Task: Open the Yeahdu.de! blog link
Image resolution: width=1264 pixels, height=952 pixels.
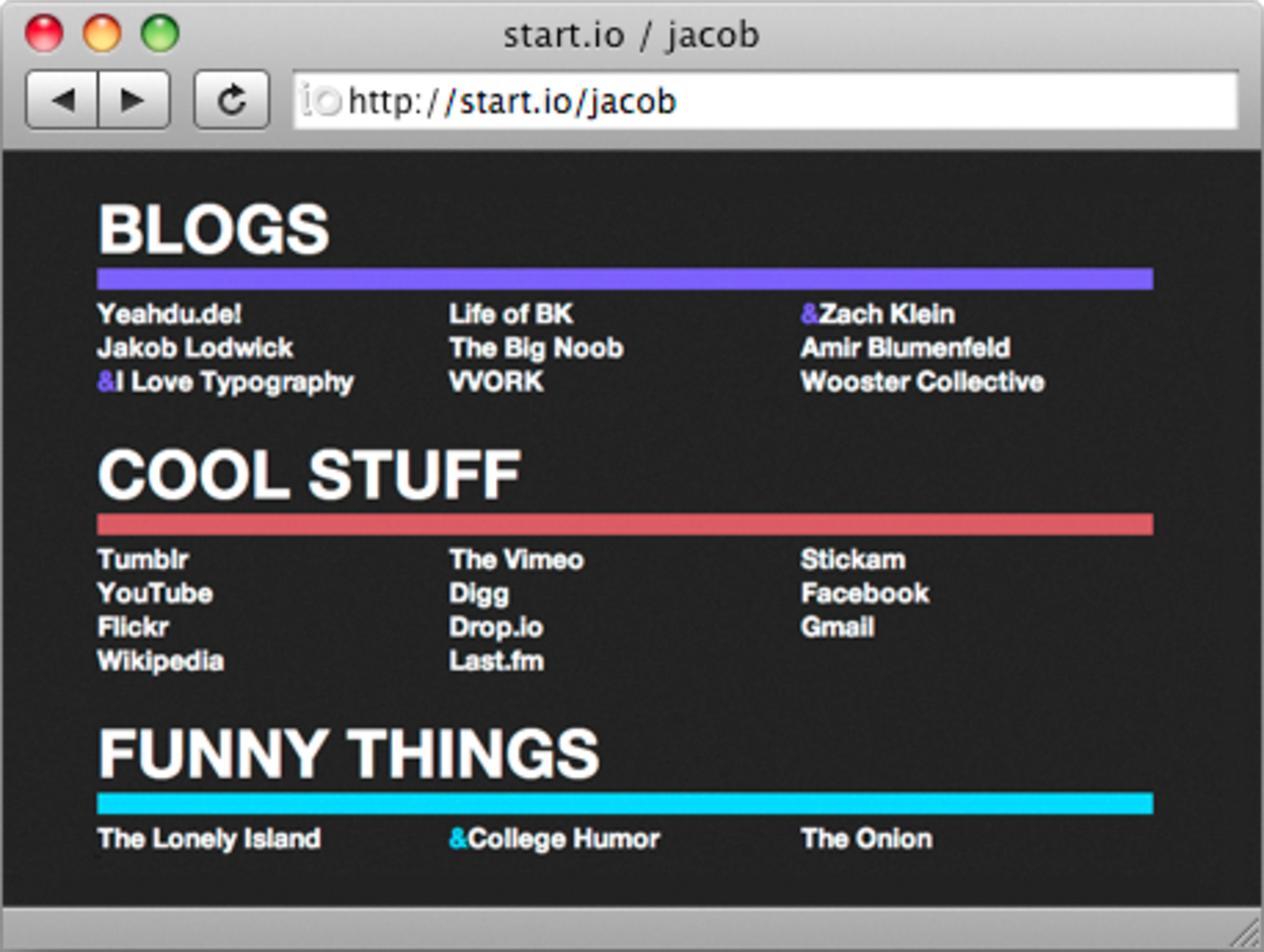Action: pyautogui.click(x=169, y=314)
